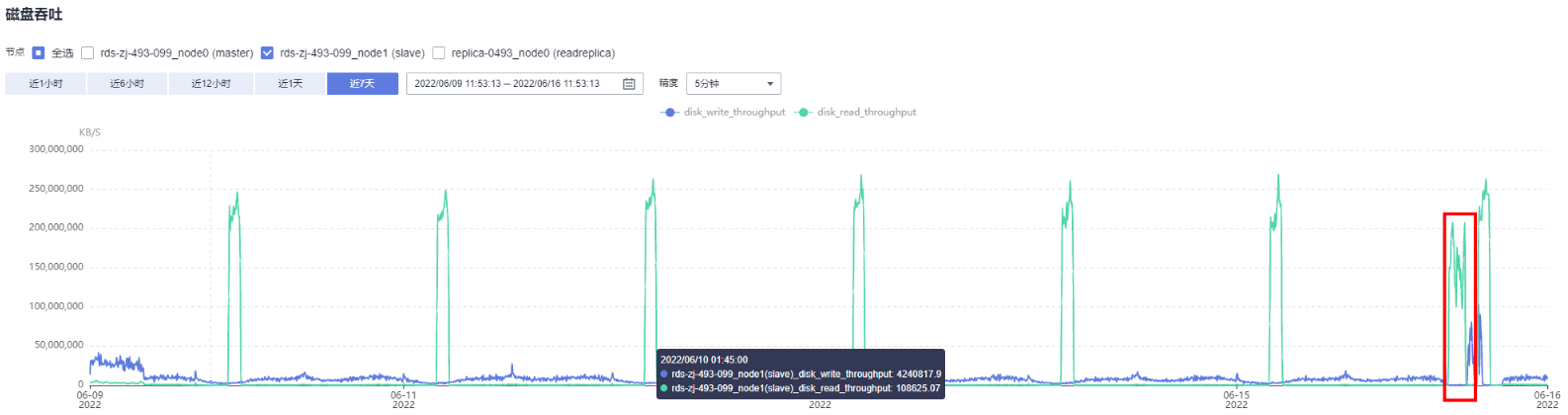Click the blue disk_write_throughput legend marker
This screenshot has height=415, width=1568.
(x=670, y=113)
